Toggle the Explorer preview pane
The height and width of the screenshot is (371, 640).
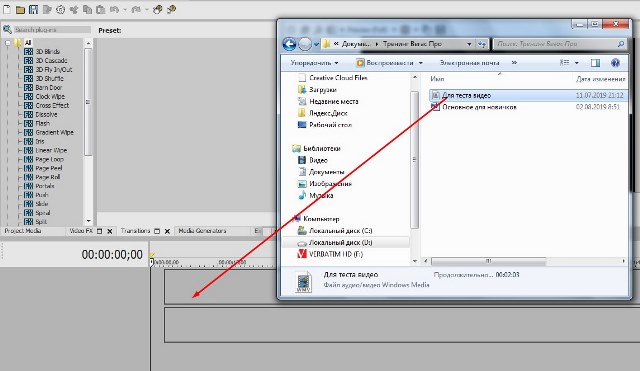pyautogui.click(x=596, y=63)
